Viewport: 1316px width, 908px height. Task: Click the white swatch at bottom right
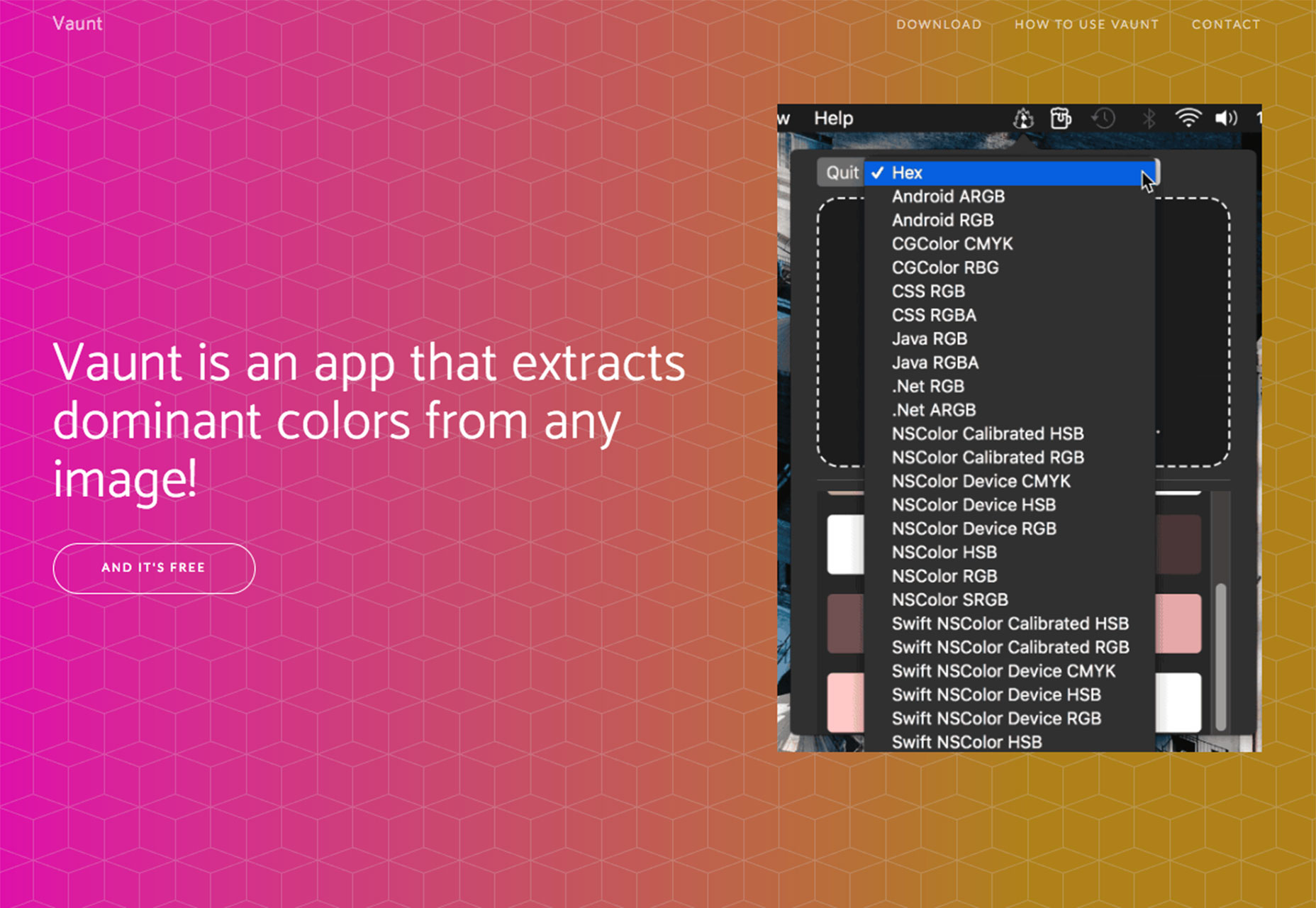tap(1178, 703)
